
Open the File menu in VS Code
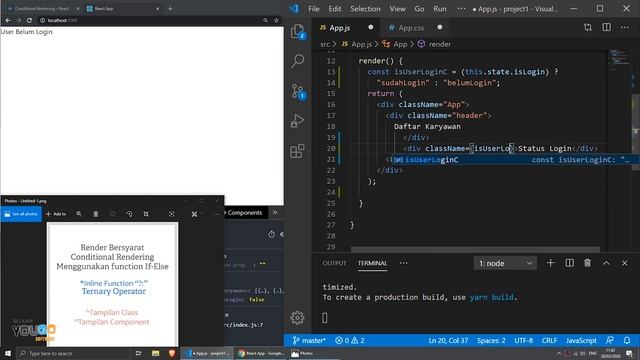(x=313, y=9)
